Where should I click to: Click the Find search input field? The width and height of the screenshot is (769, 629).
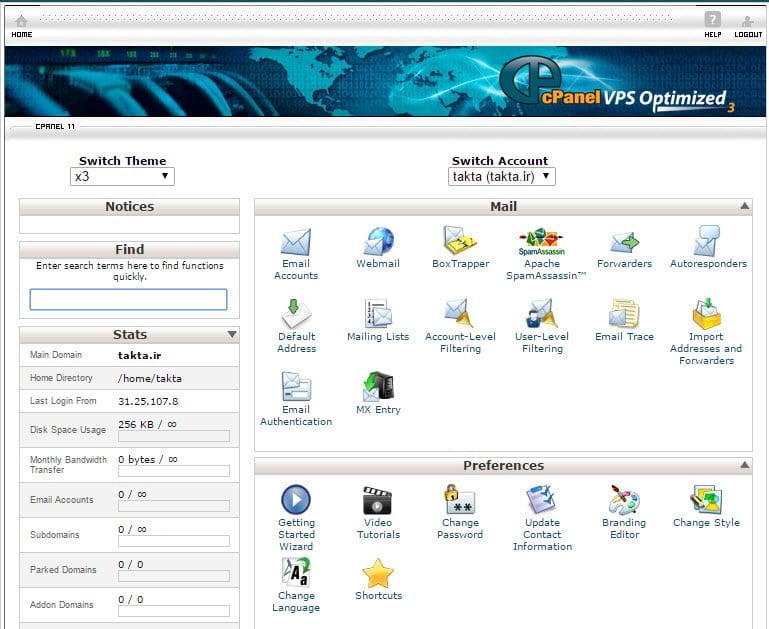pyautogui.click(x=128, y=299)
